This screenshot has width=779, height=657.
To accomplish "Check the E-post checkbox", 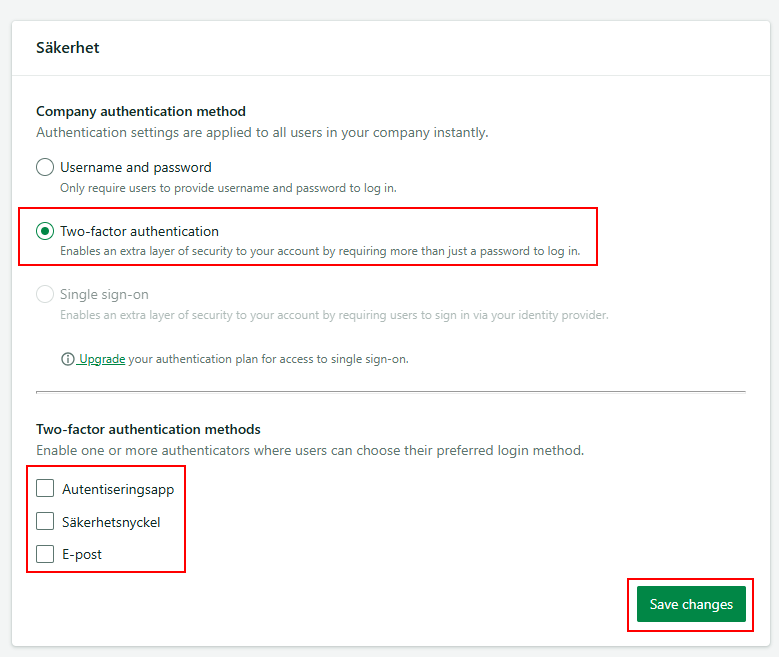I will point(45,554).
